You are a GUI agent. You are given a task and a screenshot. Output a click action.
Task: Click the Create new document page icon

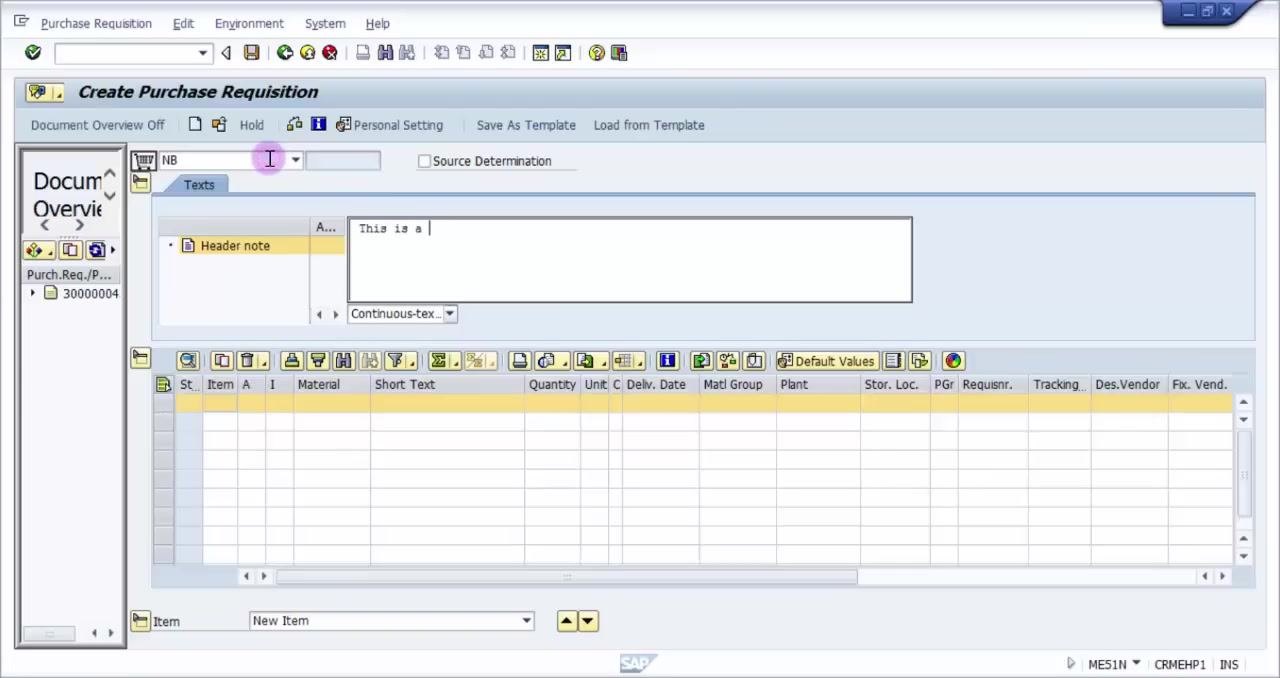click(195, 125)
